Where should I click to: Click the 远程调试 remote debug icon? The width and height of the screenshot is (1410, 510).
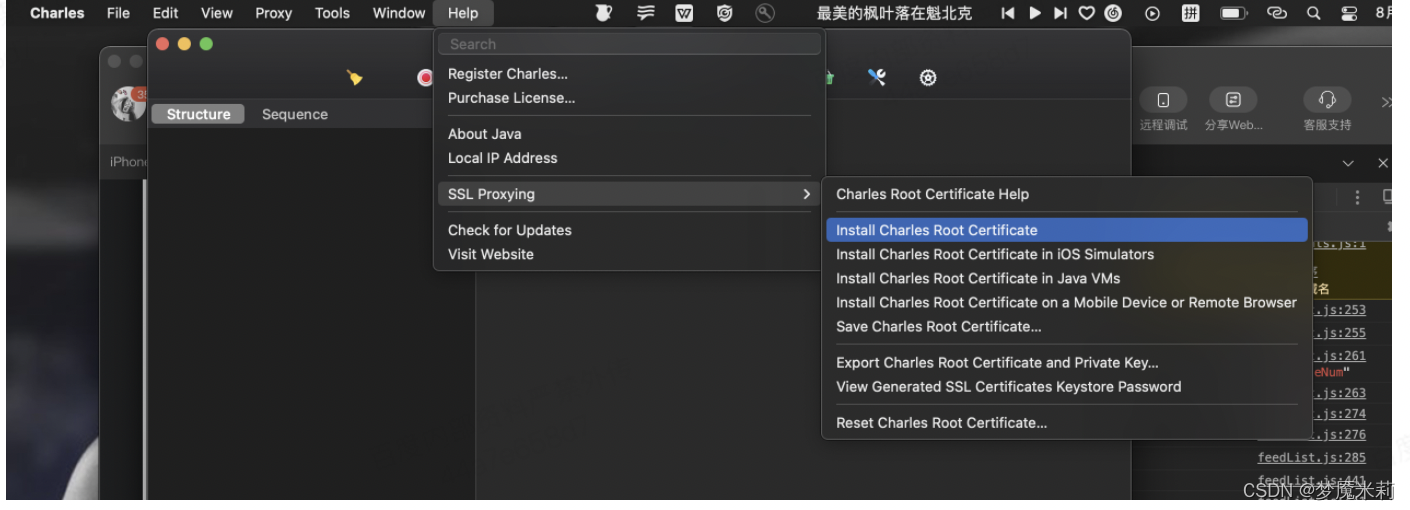[x=1163, y=101]
